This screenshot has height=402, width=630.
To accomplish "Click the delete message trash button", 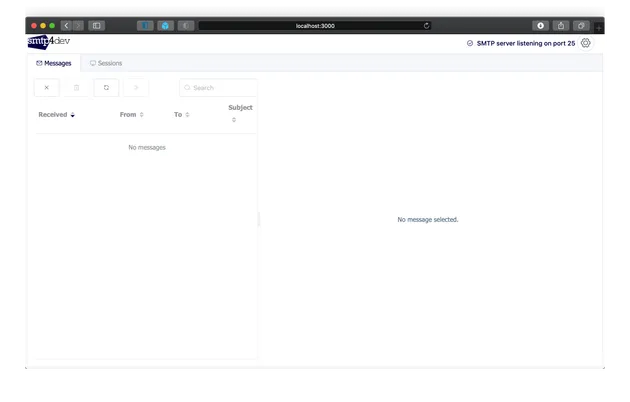I will pyautogui.click(x=76, y=88).
